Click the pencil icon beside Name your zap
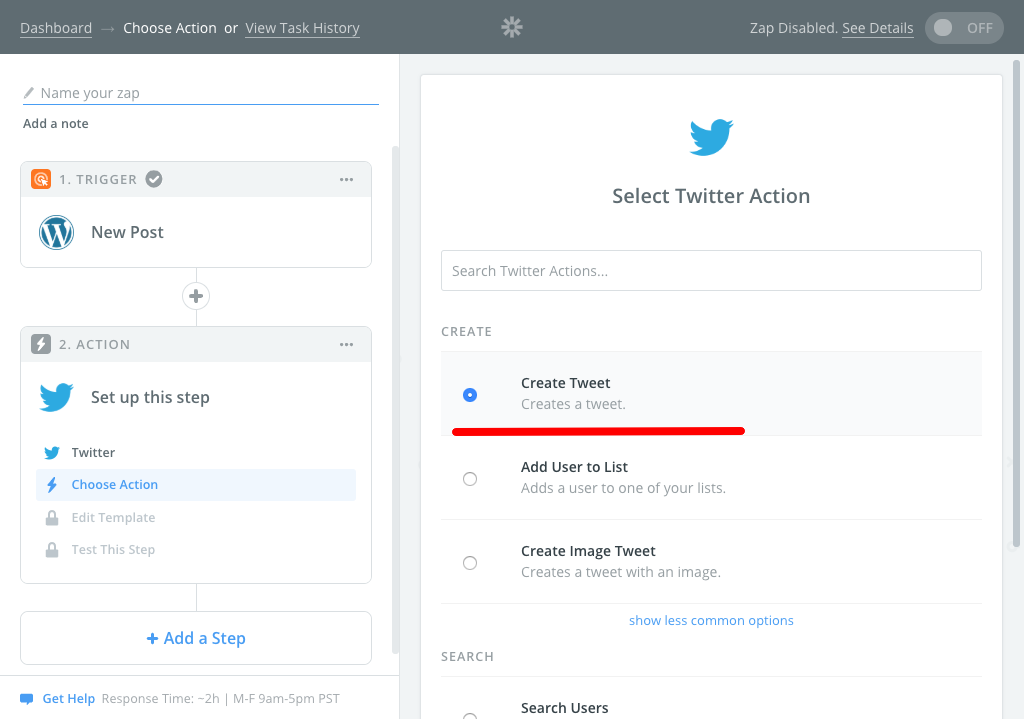The height and width of the screenshot is (719, 1024). click(x=29, y=93)
